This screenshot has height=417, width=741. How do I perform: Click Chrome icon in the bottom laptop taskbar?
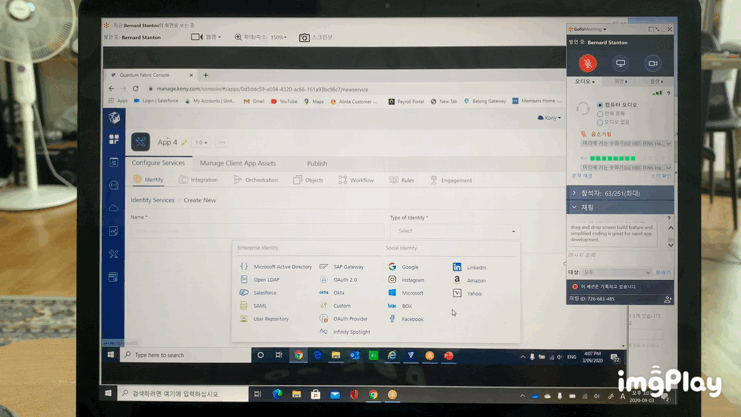coord(373,394)
